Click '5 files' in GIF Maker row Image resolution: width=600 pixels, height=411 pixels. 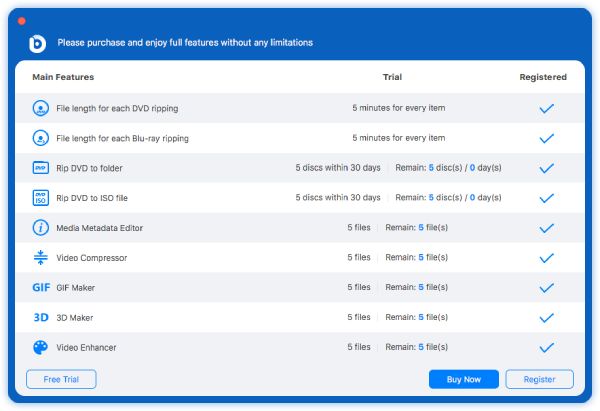point(359,287)
